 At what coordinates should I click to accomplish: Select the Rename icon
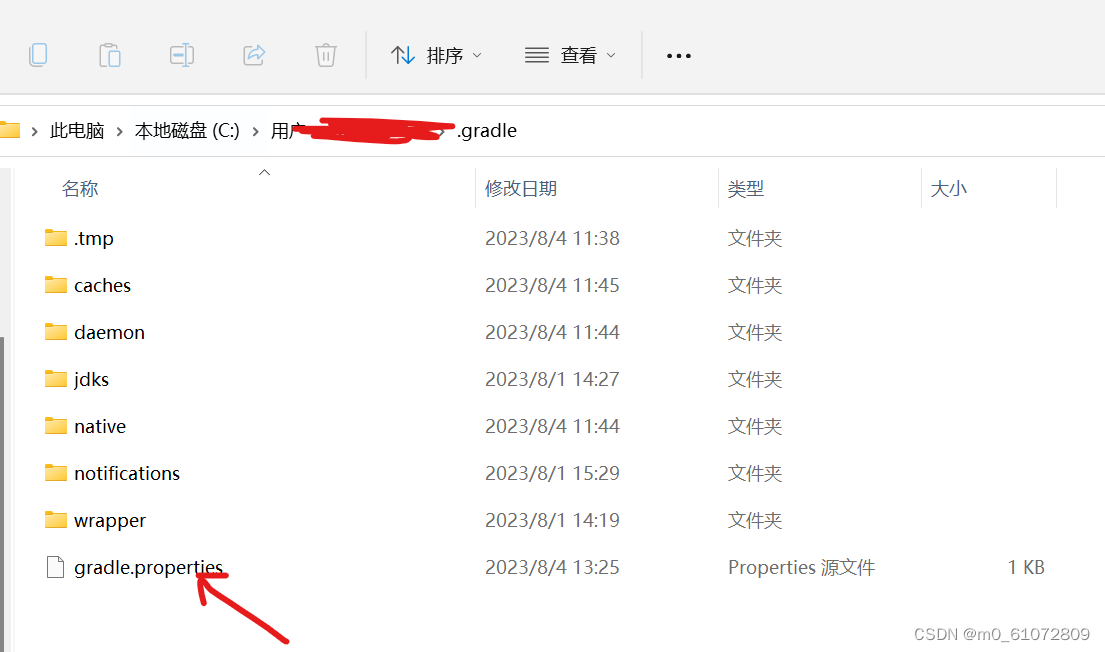click(182, 55)
